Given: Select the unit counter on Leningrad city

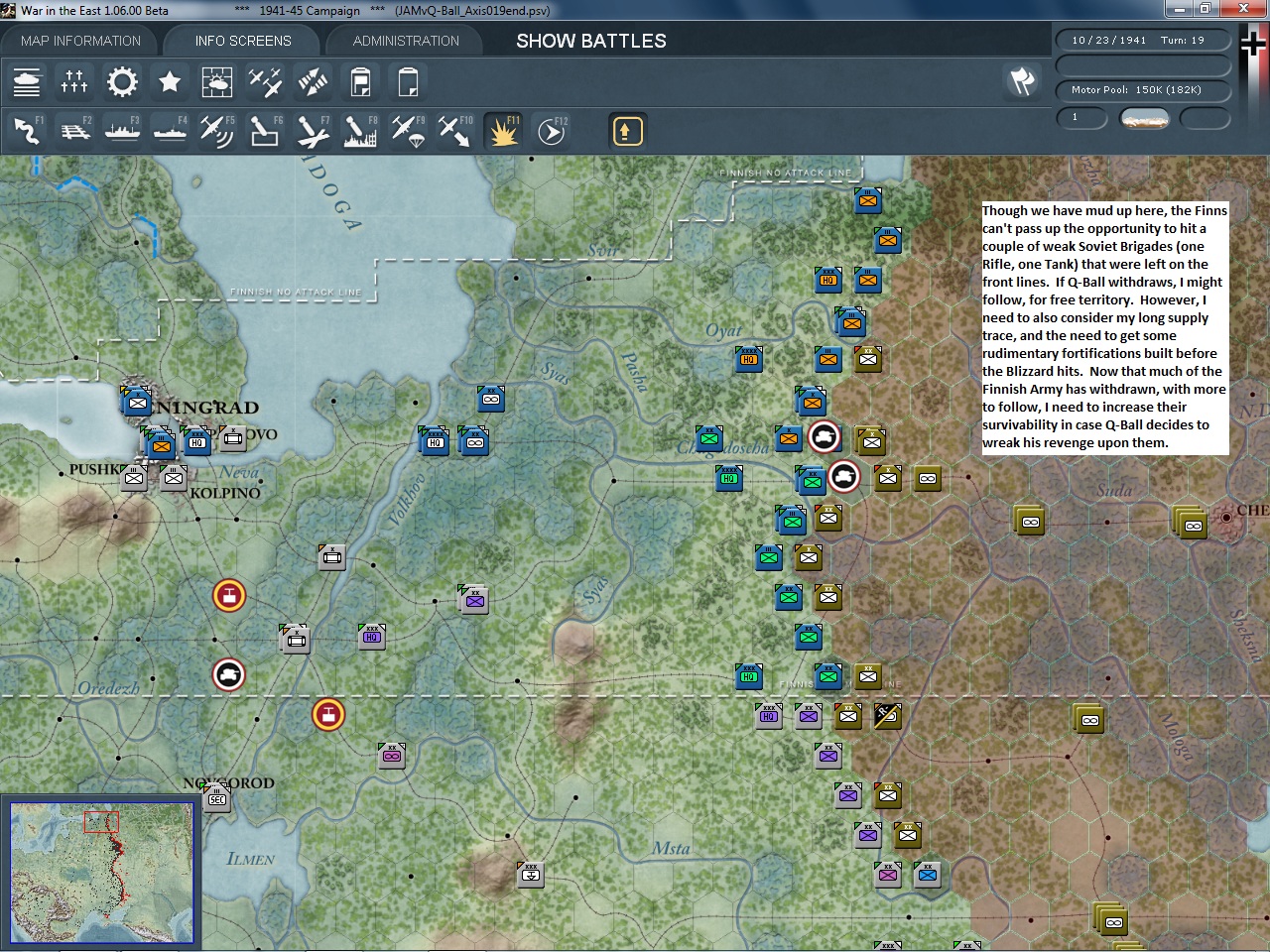Looking at the screenshot, I should tap(136, 402).
